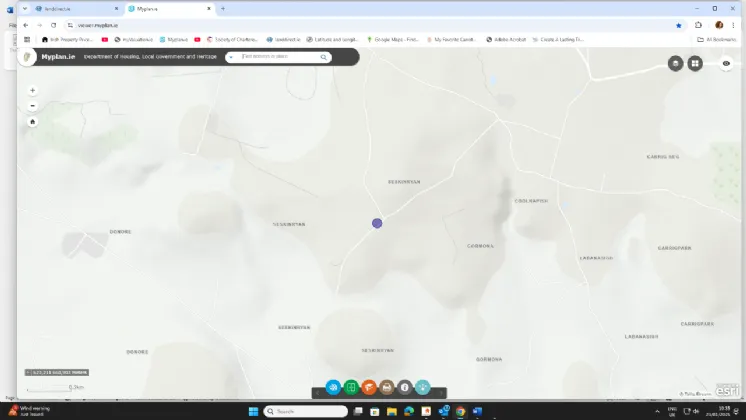Click the green widget in bottom toolbar

tap(351, 387)
